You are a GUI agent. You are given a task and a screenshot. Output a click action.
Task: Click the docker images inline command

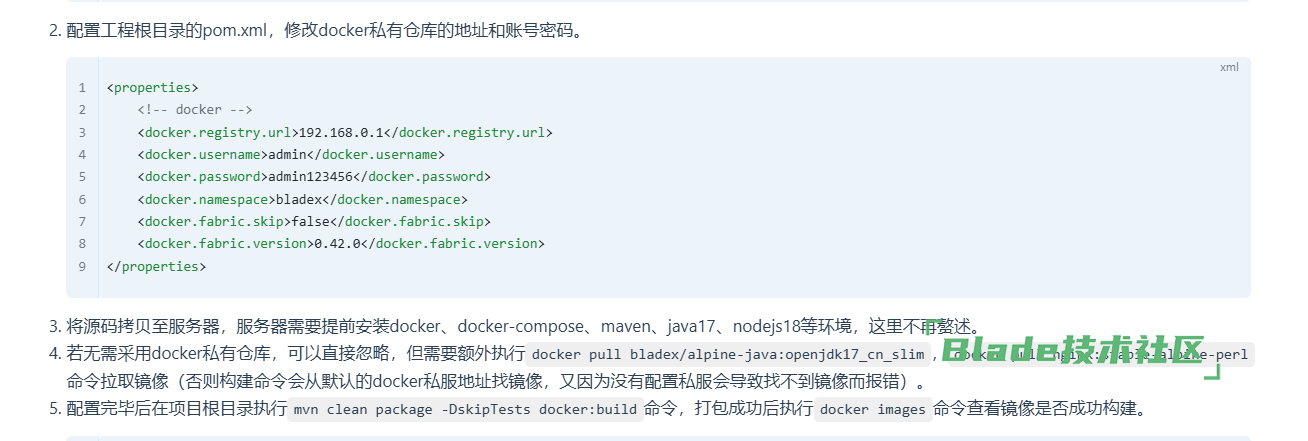[x=873, y=409]
